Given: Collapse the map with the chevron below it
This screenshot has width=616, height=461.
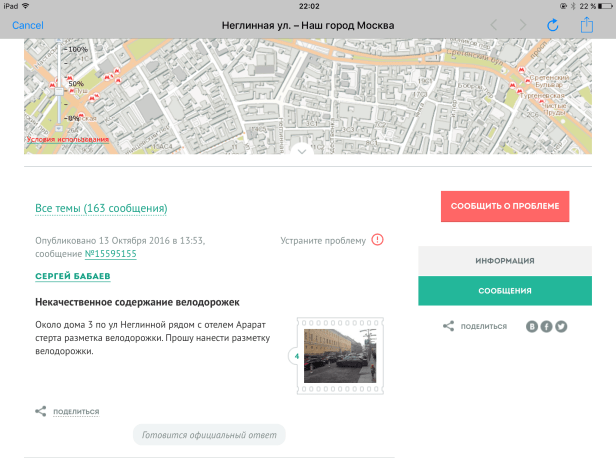Looking at the screenshot, I should tap(301, 150).
